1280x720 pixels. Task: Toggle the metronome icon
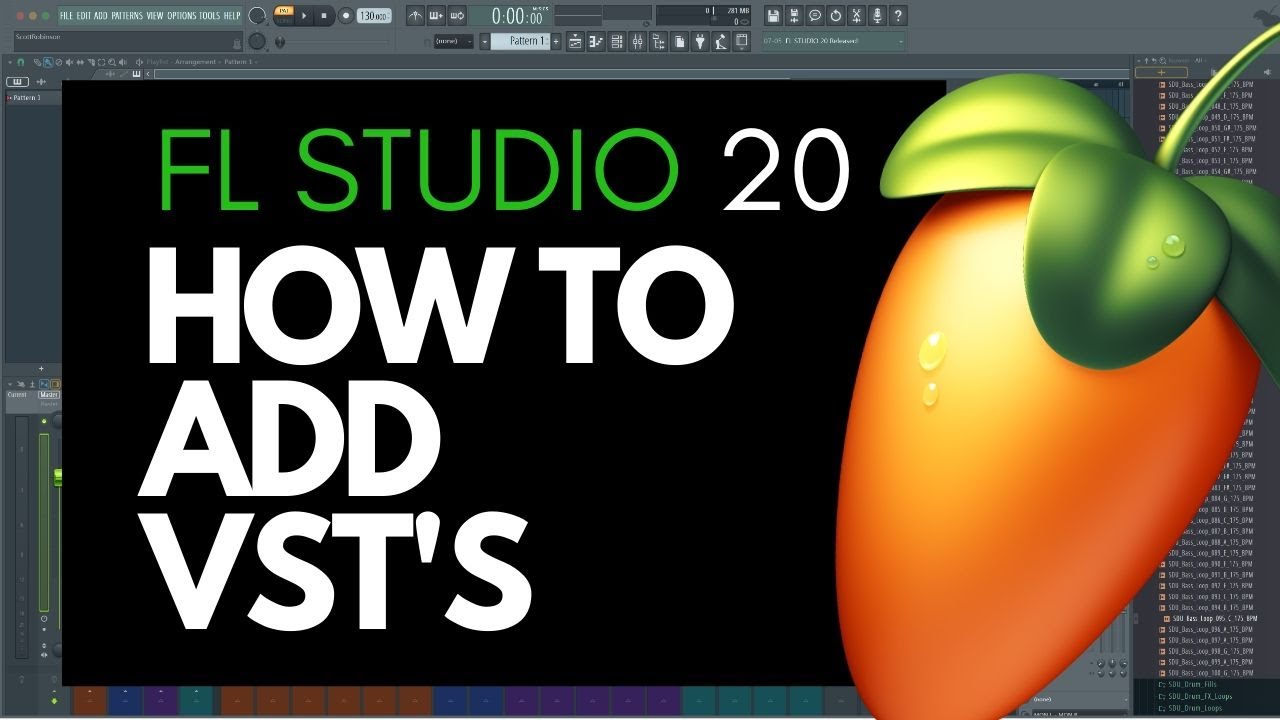click(x=416, y=16)
